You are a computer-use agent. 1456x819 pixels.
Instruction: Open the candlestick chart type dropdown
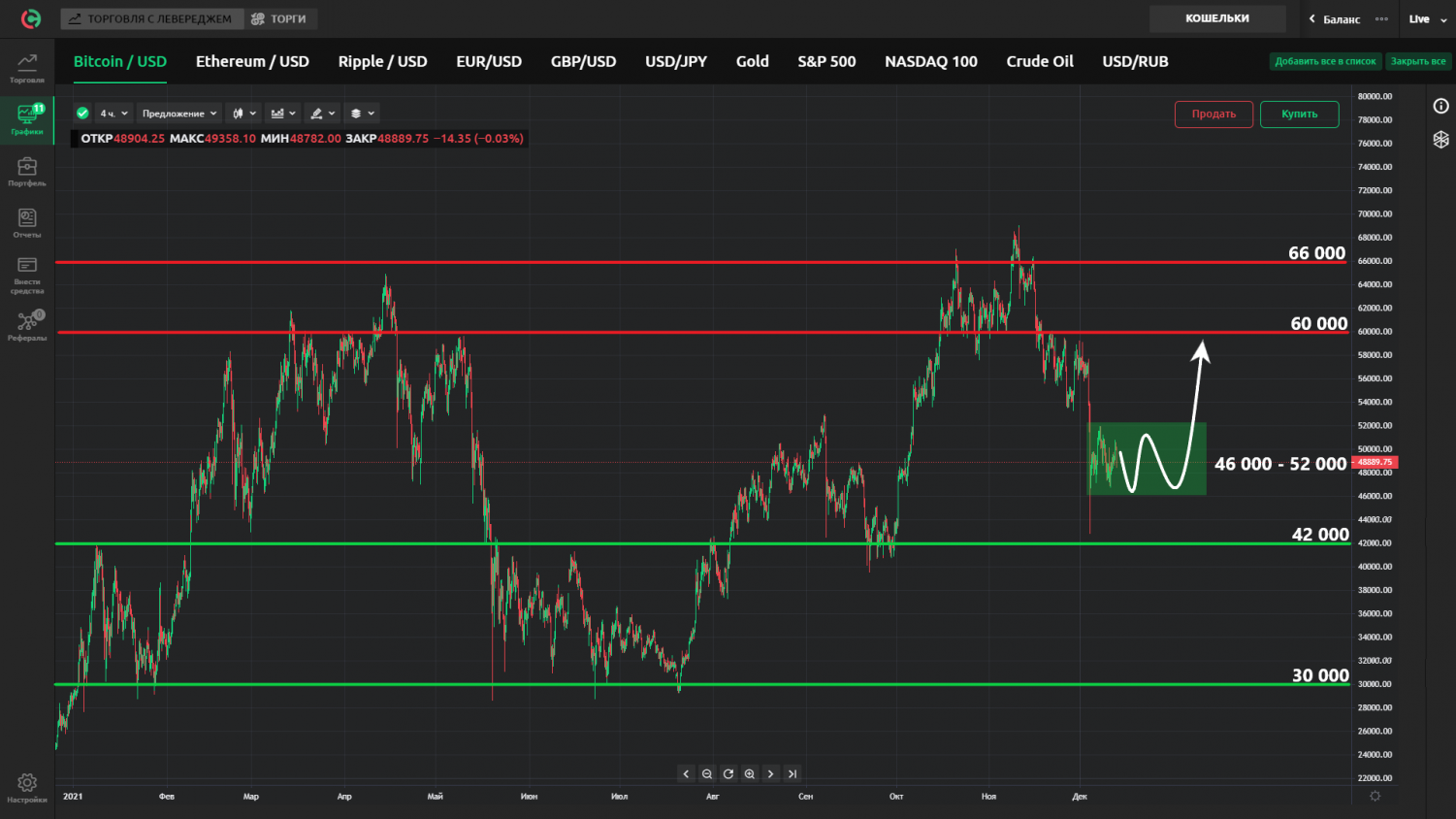pos(243,114)
